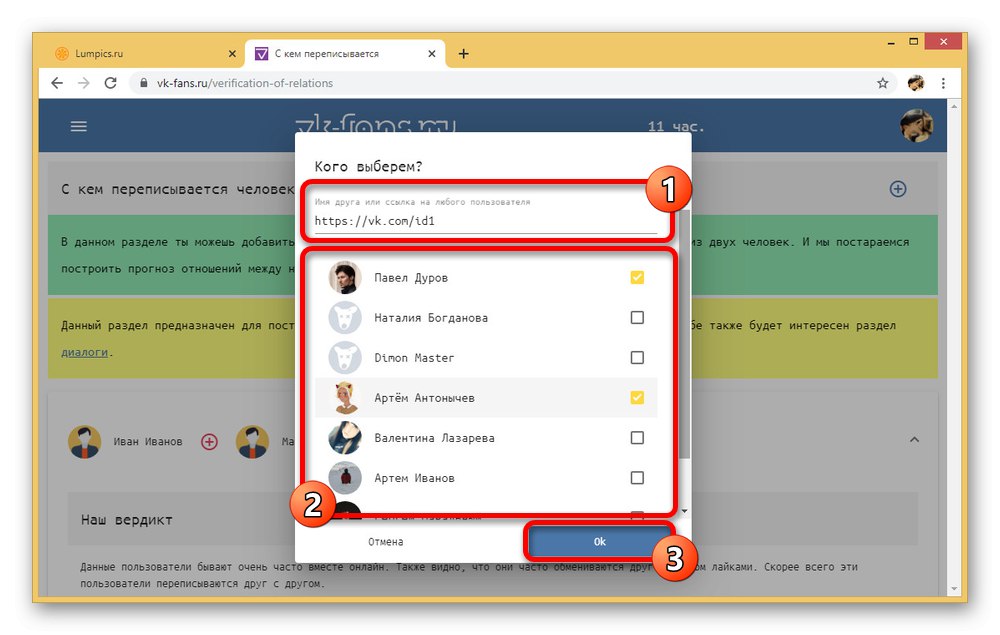The height and width of the screenshot is (635, 1000).
Task: Click the '11 час.' text in header
Action: click(676, 126)
